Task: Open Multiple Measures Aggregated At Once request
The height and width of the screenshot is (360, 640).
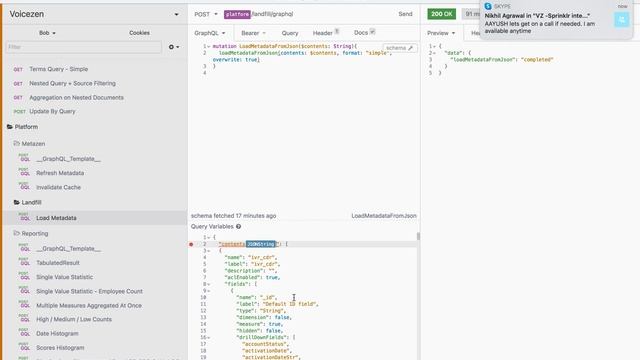Action: [x=89, y=305]
